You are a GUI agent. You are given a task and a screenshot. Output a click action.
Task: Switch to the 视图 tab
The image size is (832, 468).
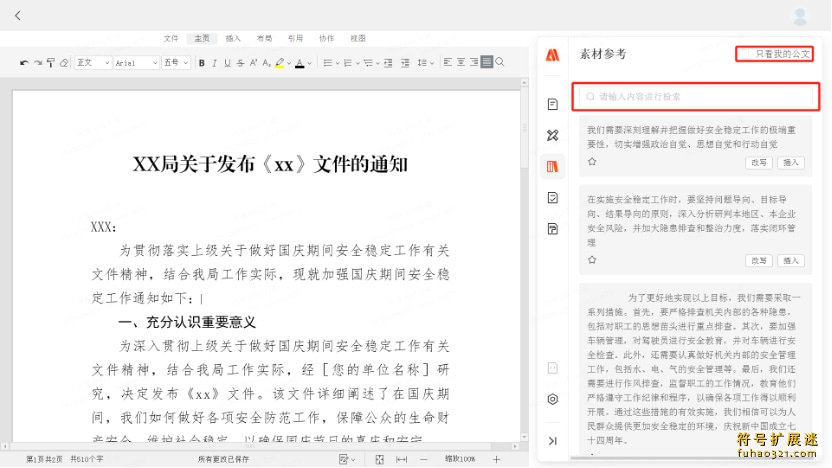point(358,38)
